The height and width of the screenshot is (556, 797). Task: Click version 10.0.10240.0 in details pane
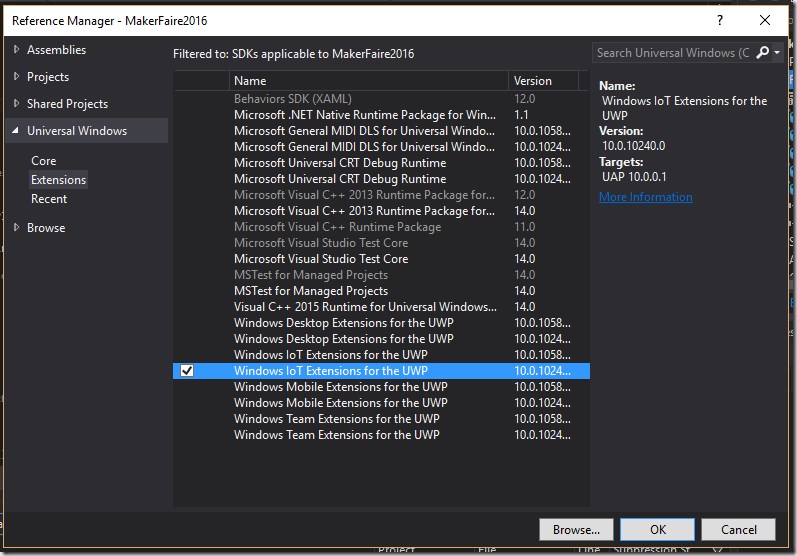tap(633, 146)
